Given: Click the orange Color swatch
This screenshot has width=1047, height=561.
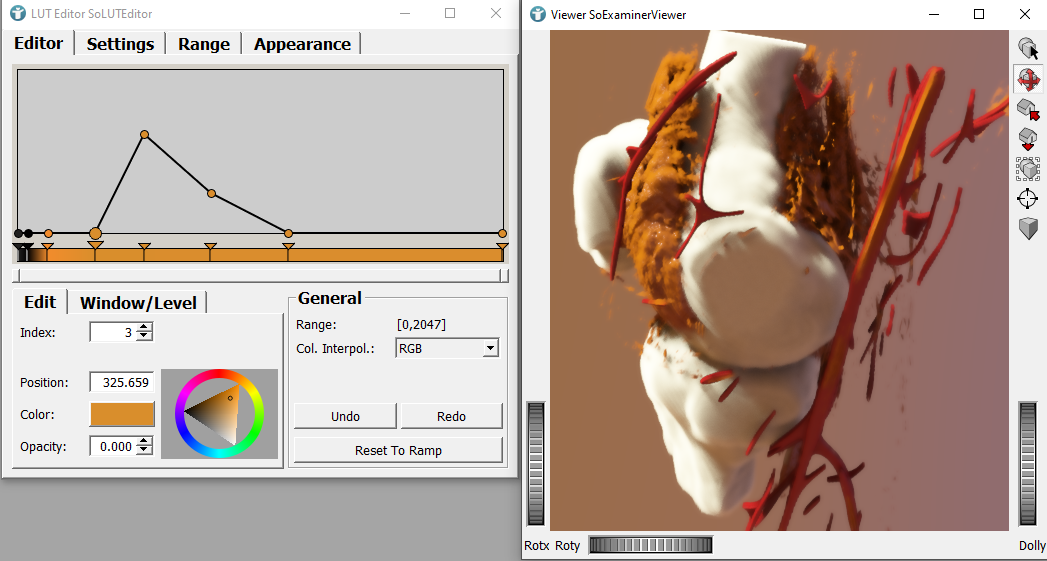Looking at the screenshot, I should pos(122,415).
